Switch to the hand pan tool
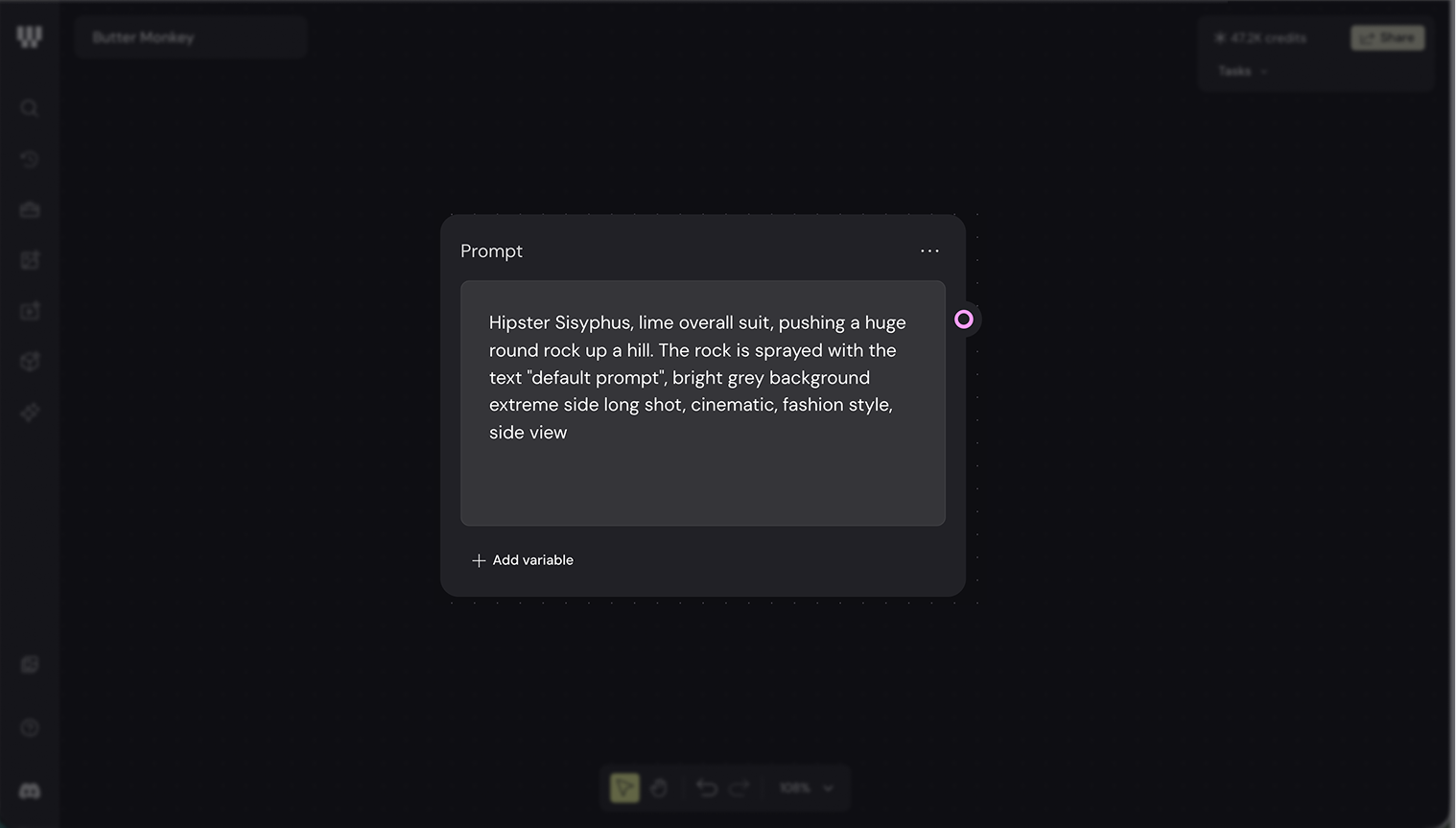This screenshot has width=1456, height=828. coord(659,788)
